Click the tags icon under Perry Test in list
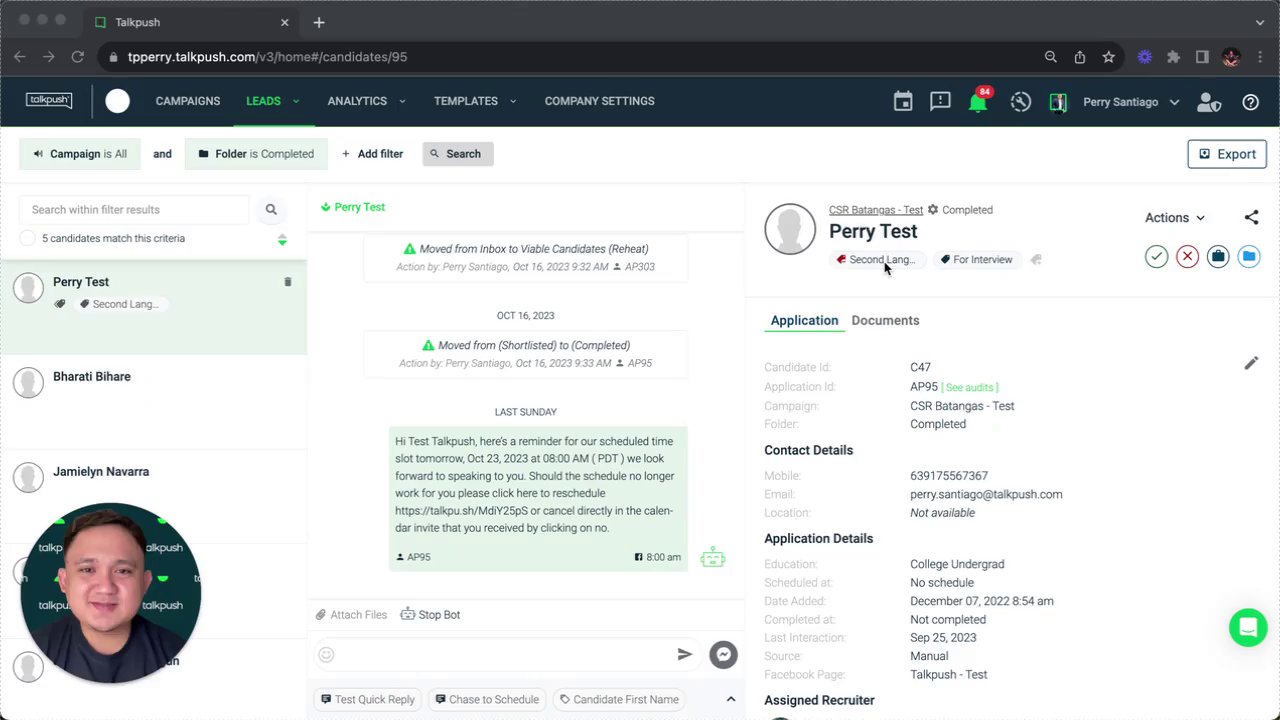1280x720 pixels. click(x=60, y=304)
